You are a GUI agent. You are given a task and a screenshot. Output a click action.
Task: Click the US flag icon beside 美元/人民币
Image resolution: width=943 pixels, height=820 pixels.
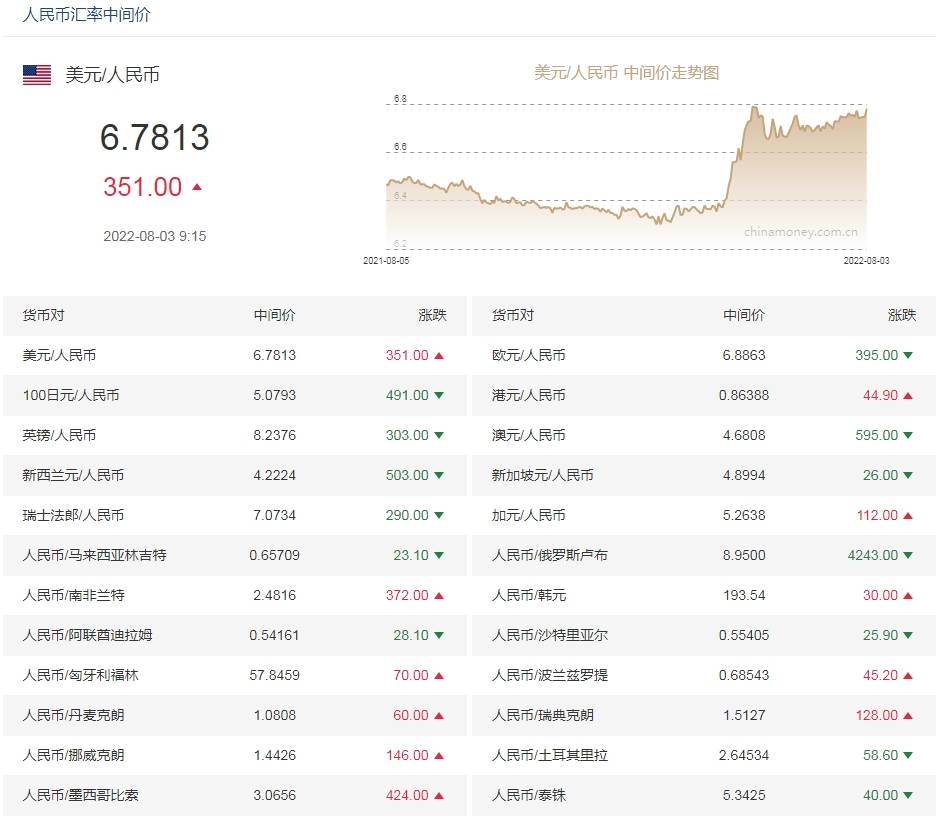click(x=35, y=74)
